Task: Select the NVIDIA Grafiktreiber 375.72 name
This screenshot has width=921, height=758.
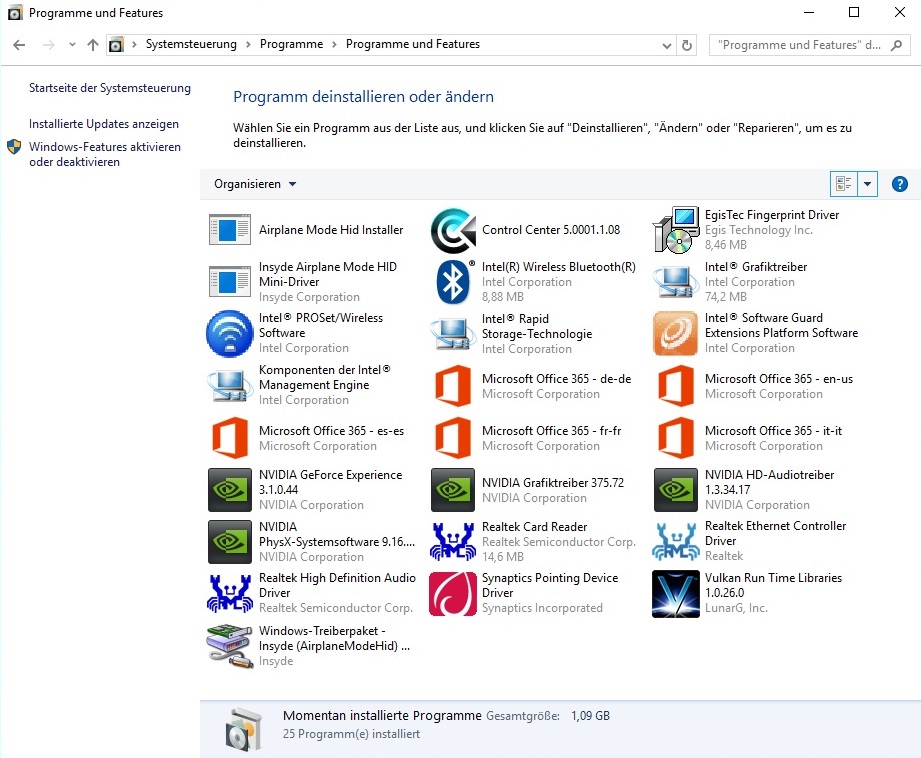Action: pyautogui.click(x=553, y=482)
